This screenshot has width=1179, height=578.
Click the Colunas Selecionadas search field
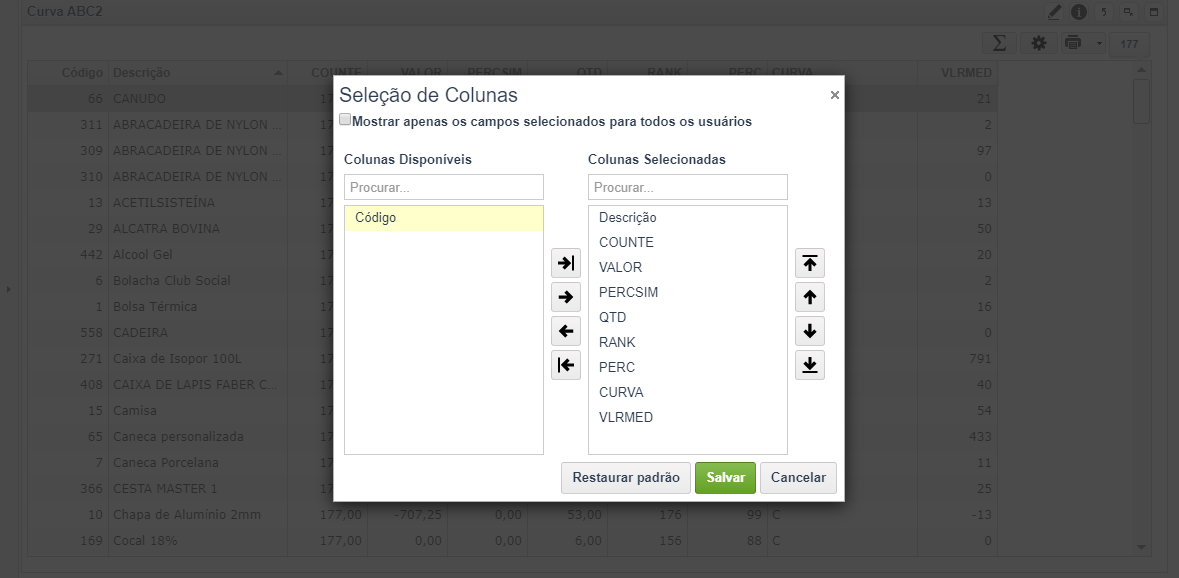[688, 187]
